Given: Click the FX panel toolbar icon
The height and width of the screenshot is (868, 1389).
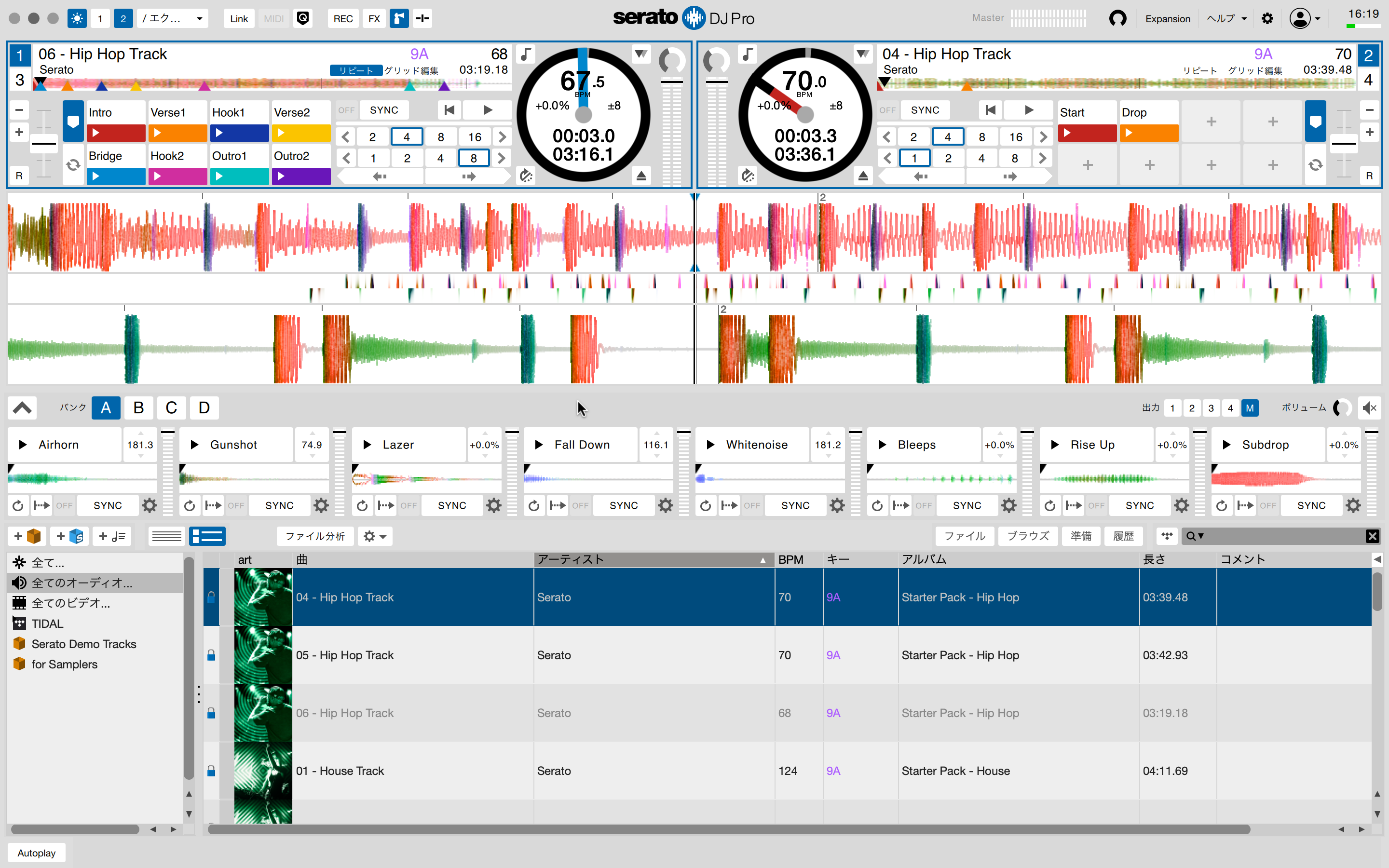Looking at the screenshot, I should 374,18.
